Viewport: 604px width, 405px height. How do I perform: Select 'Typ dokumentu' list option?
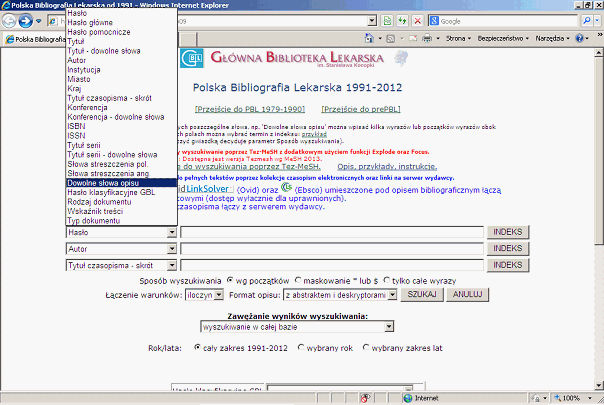pos(121,220)
